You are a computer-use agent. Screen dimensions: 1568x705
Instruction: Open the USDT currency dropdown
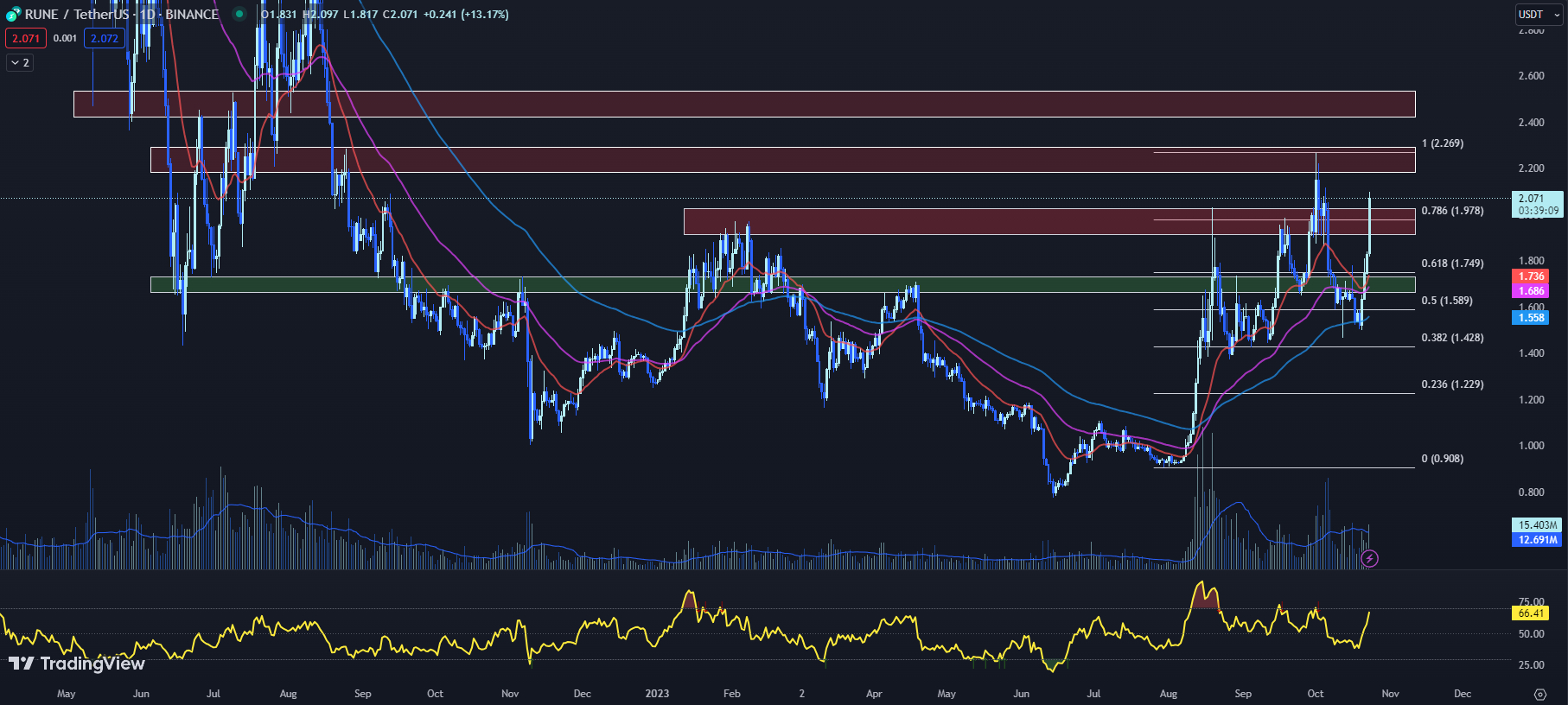point(1539,14)
